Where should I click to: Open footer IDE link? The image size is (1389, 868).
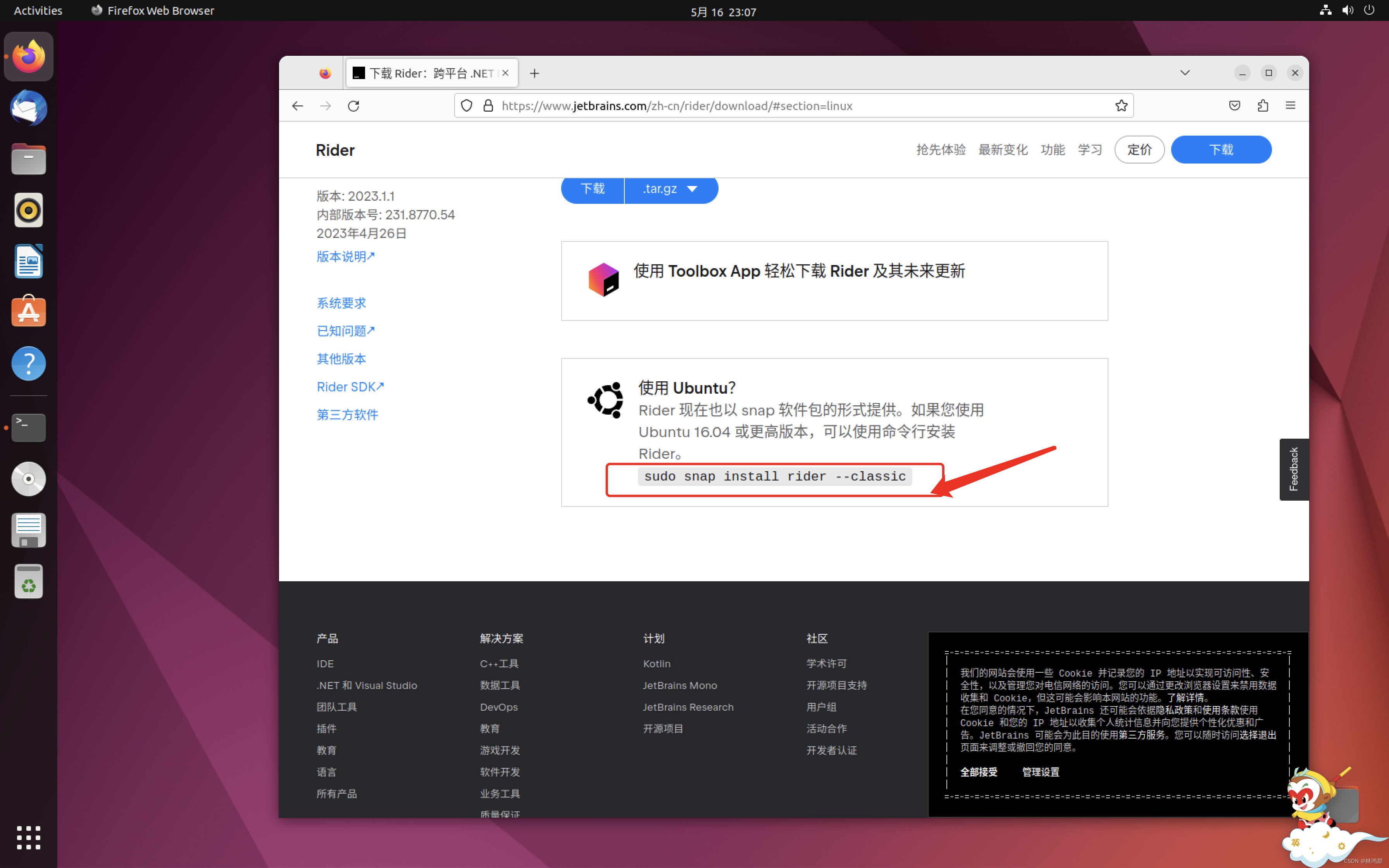[x=325, y=664]
